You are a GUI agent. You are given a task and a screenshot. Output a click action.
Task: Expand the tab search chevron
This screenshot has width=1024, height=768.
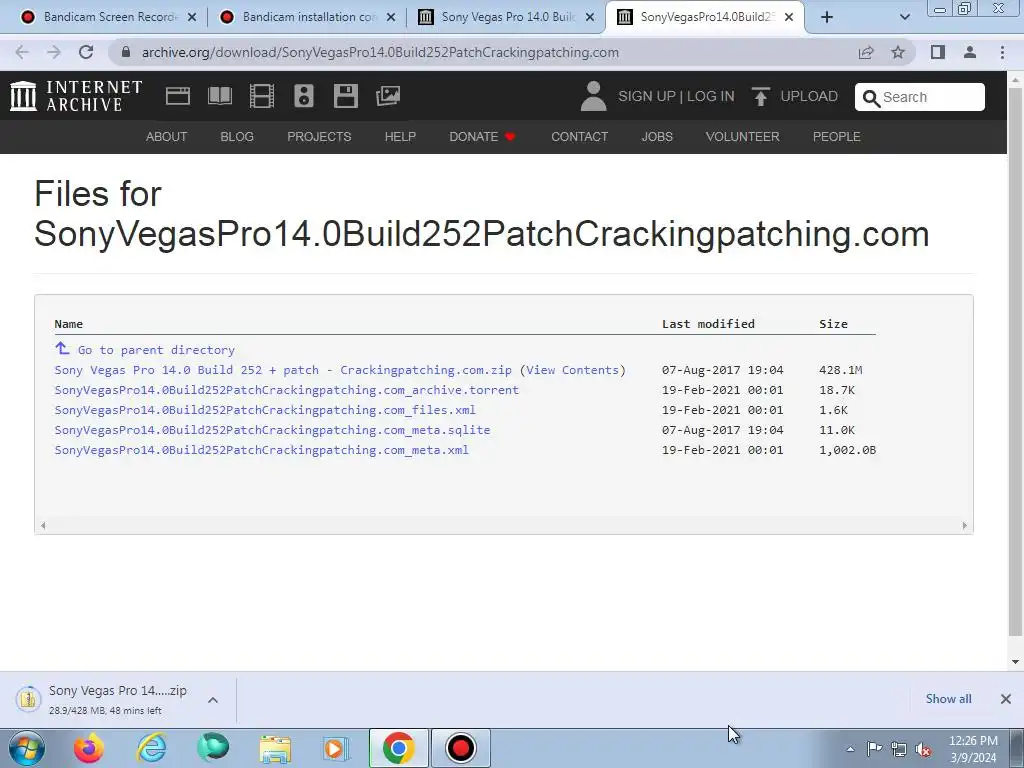pyautogui.click(x=904, y=17)
